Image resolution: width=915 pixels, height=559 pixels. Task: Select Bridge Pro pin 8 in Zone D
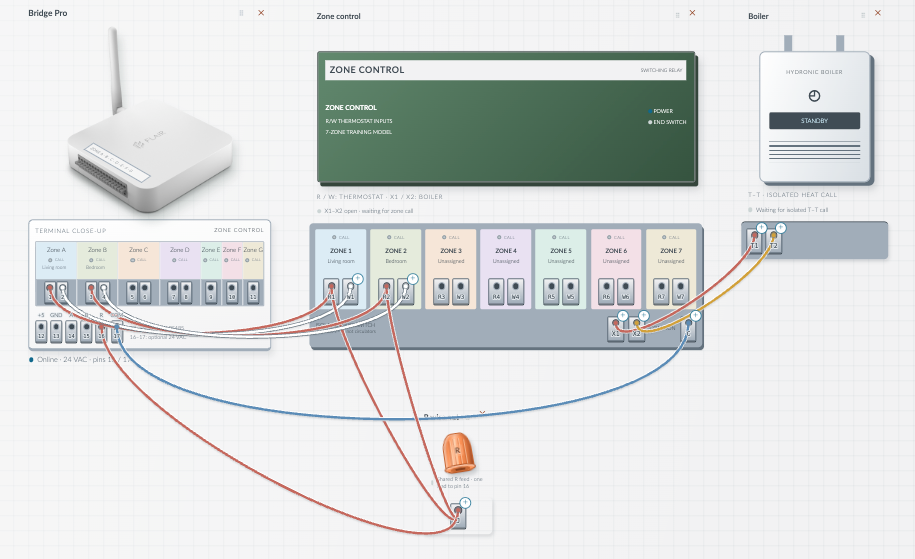(x=186, y=292)
